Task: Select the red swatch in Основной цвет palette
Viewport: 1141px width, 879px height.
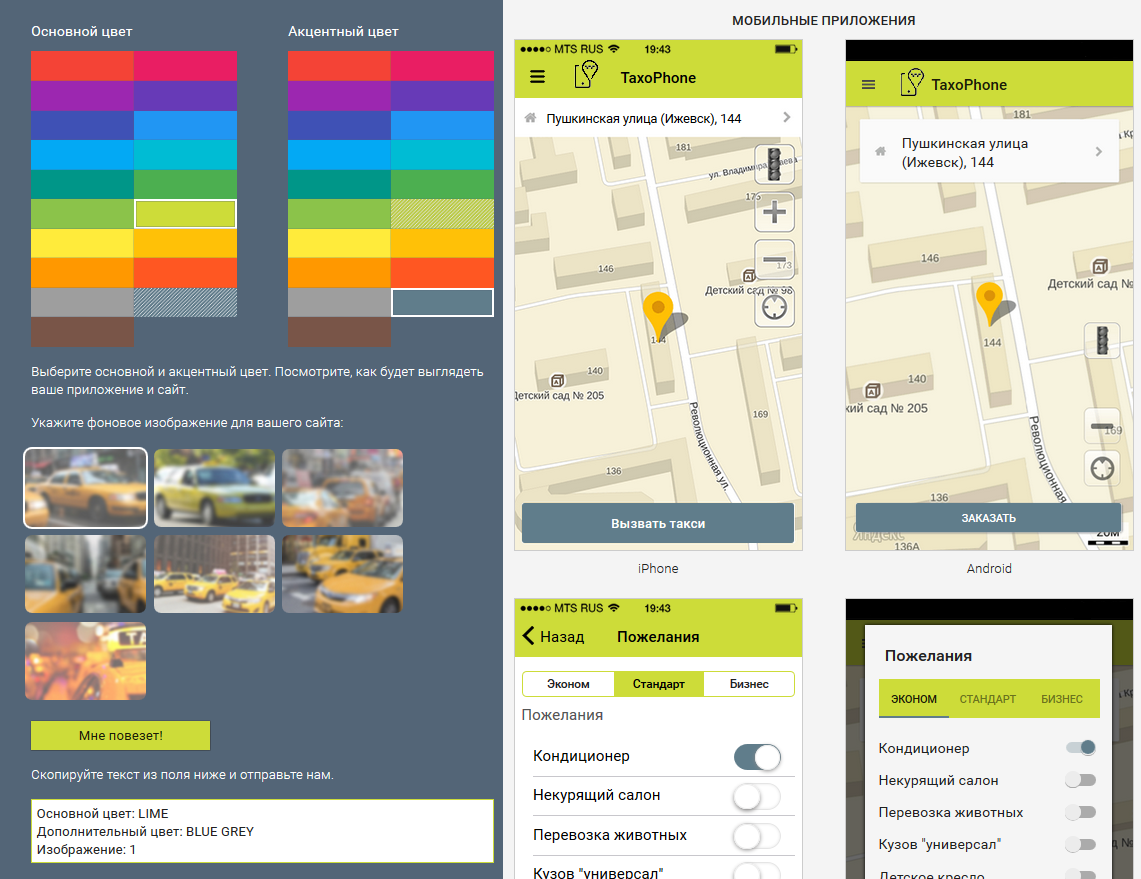Action: pyautogui.click(x=82, y=66)
